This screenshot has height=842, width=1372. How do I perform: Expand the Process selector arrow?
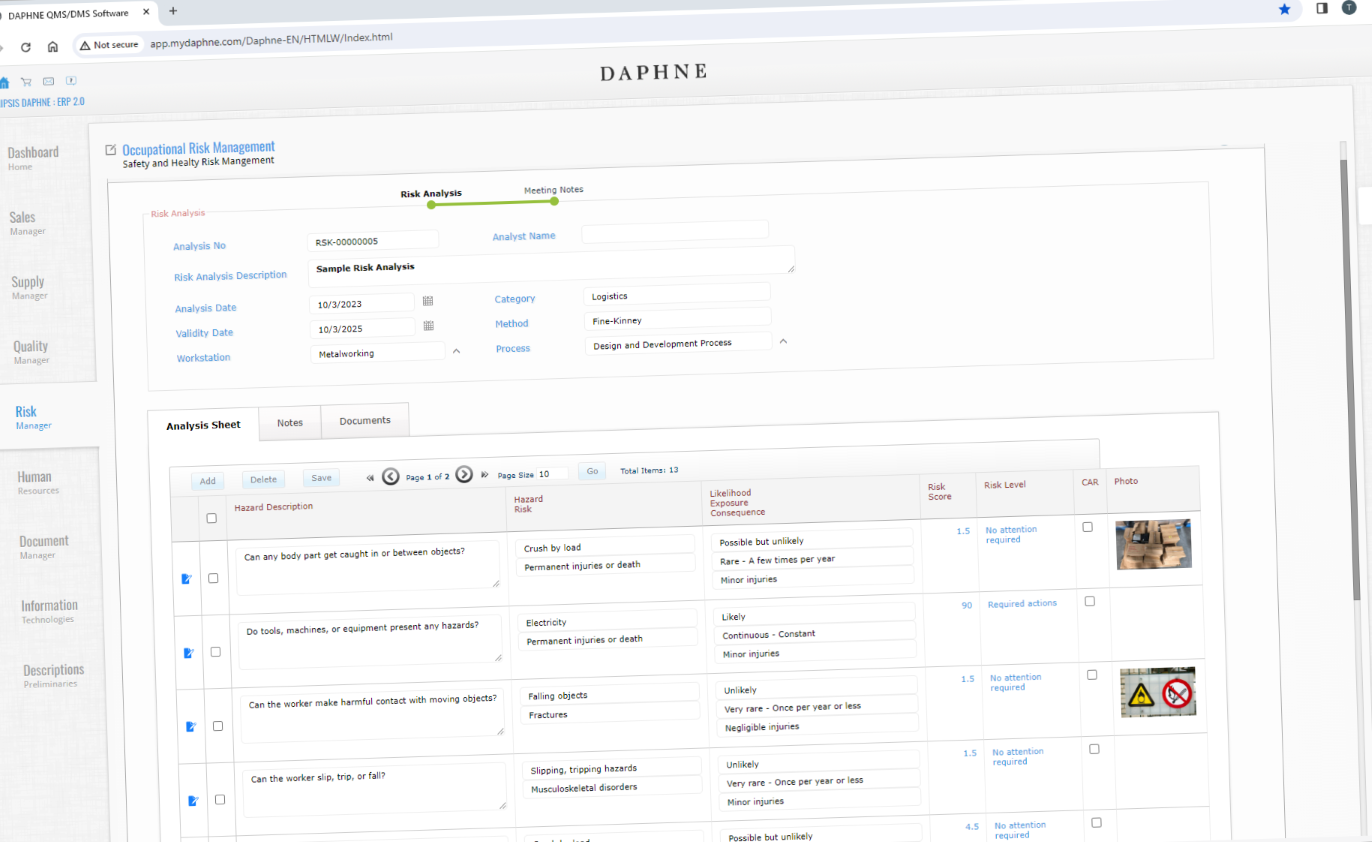[783, 341]
